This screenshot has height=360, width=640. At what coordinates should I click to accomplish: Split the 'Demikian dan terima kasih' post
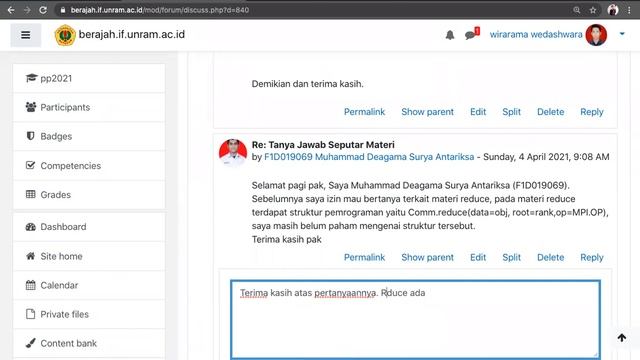[511, 112]
